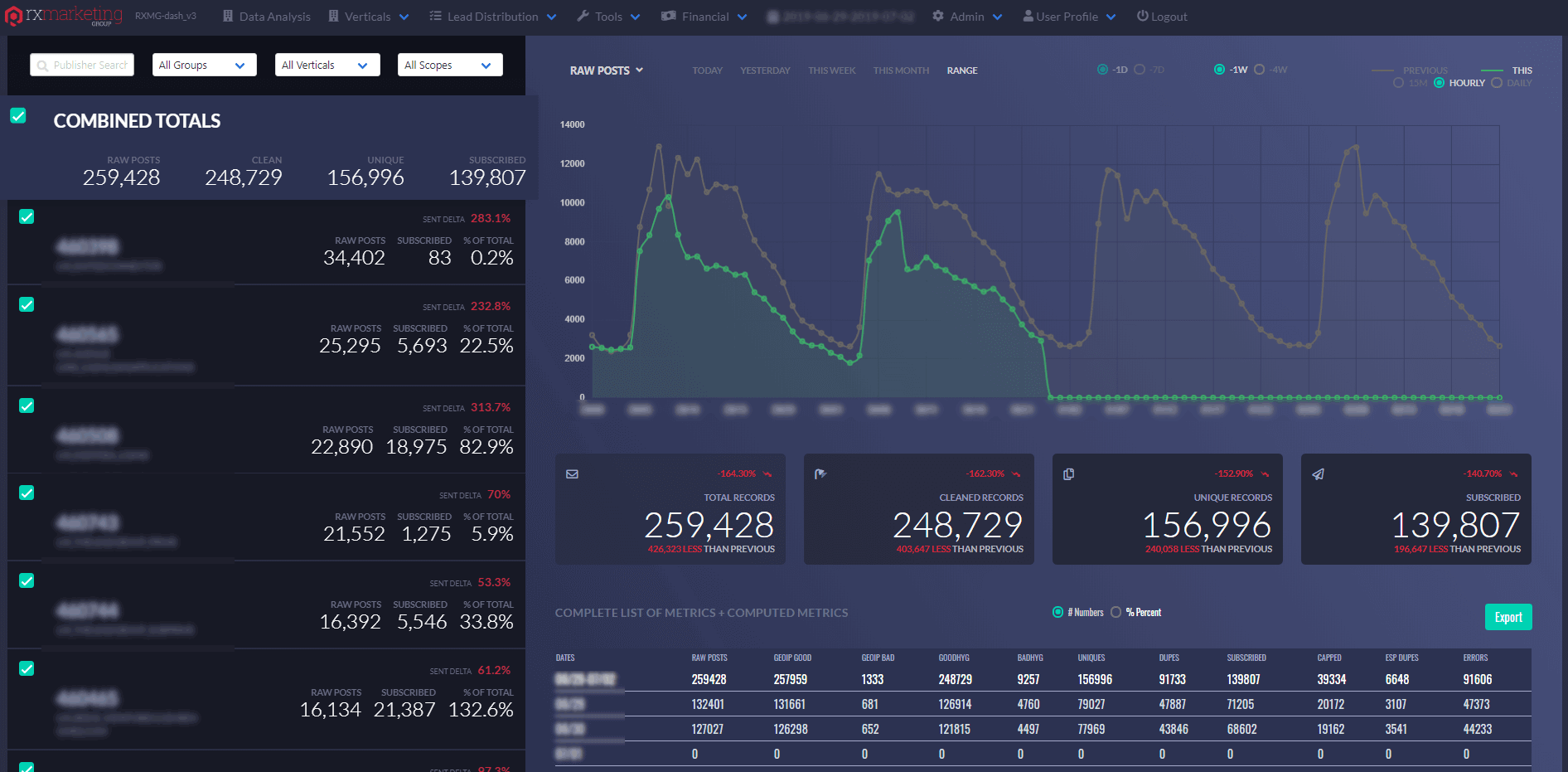1568x772 pixels.
Task: Open the All Scopes dropdown
Action: (x=450, y=65)
